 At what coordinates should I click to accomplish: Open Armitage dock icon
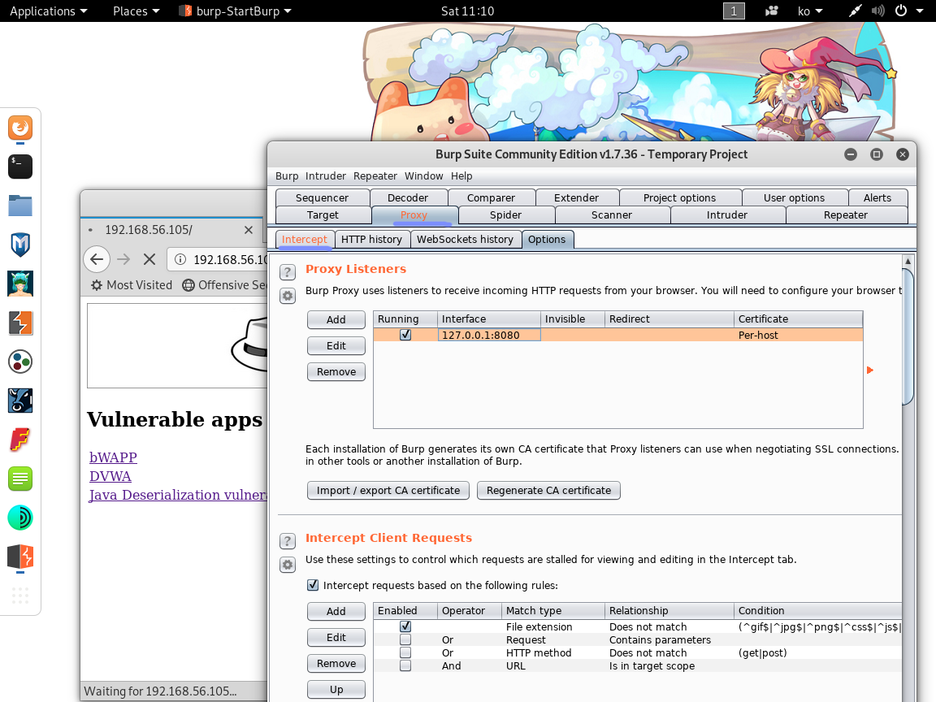click(20, 284)
